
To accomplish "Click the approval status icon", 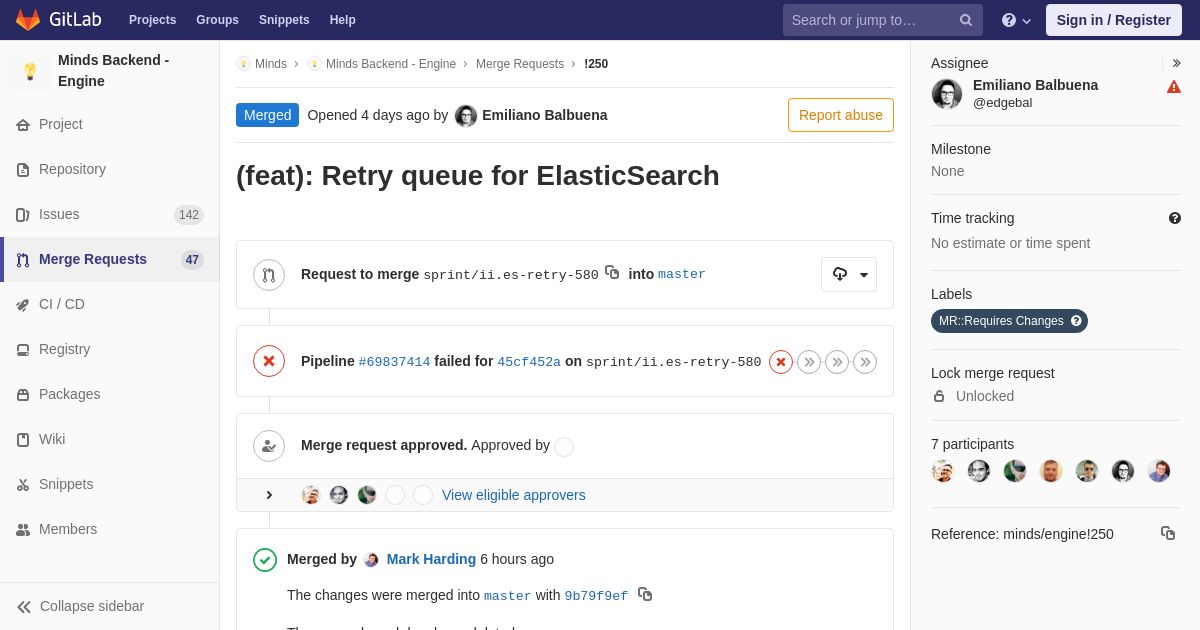I will 269,446.
